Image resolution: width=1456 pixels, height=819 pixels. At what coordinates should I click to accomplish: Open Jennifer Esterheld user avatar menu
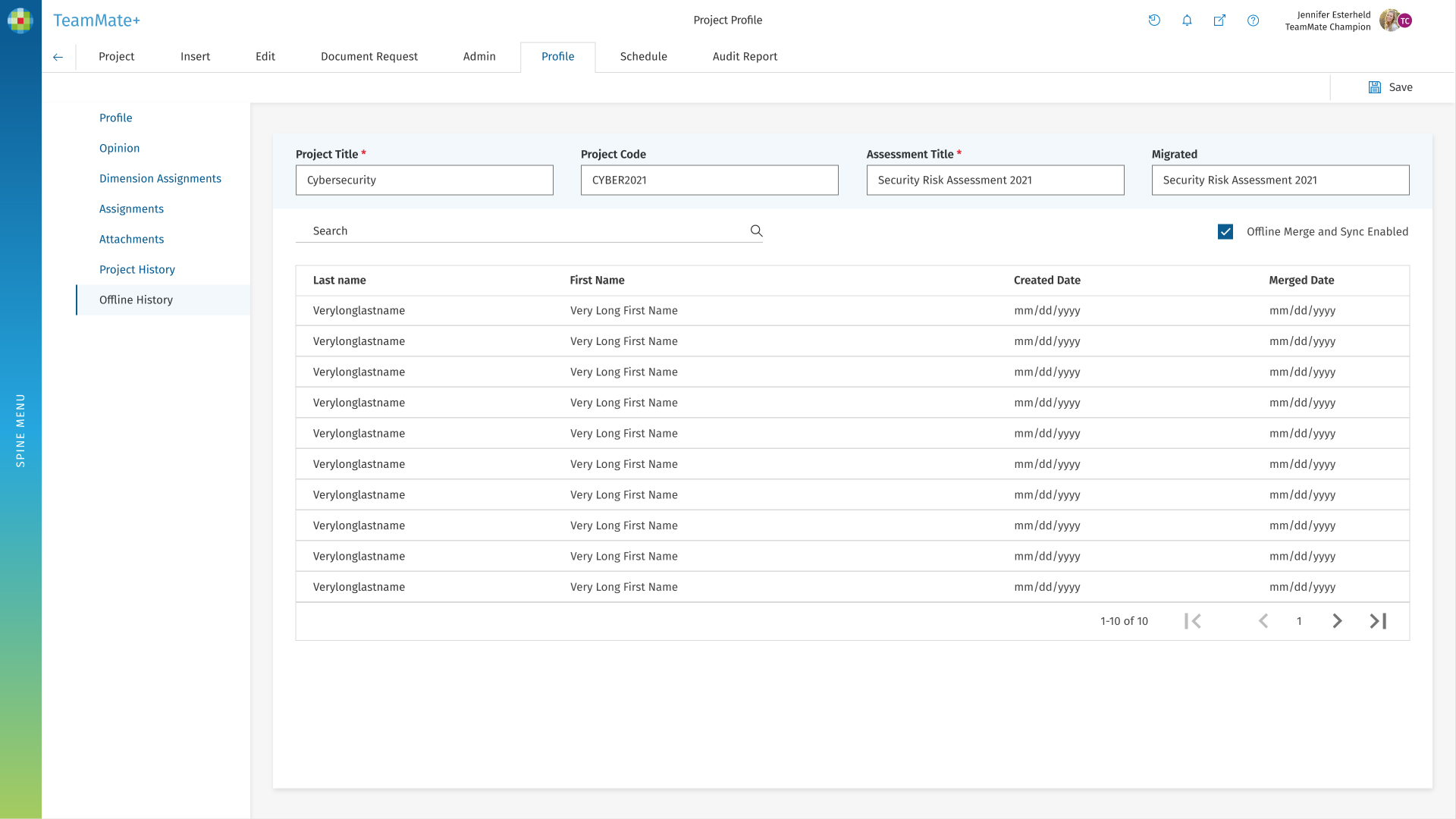click(1394, 20)
